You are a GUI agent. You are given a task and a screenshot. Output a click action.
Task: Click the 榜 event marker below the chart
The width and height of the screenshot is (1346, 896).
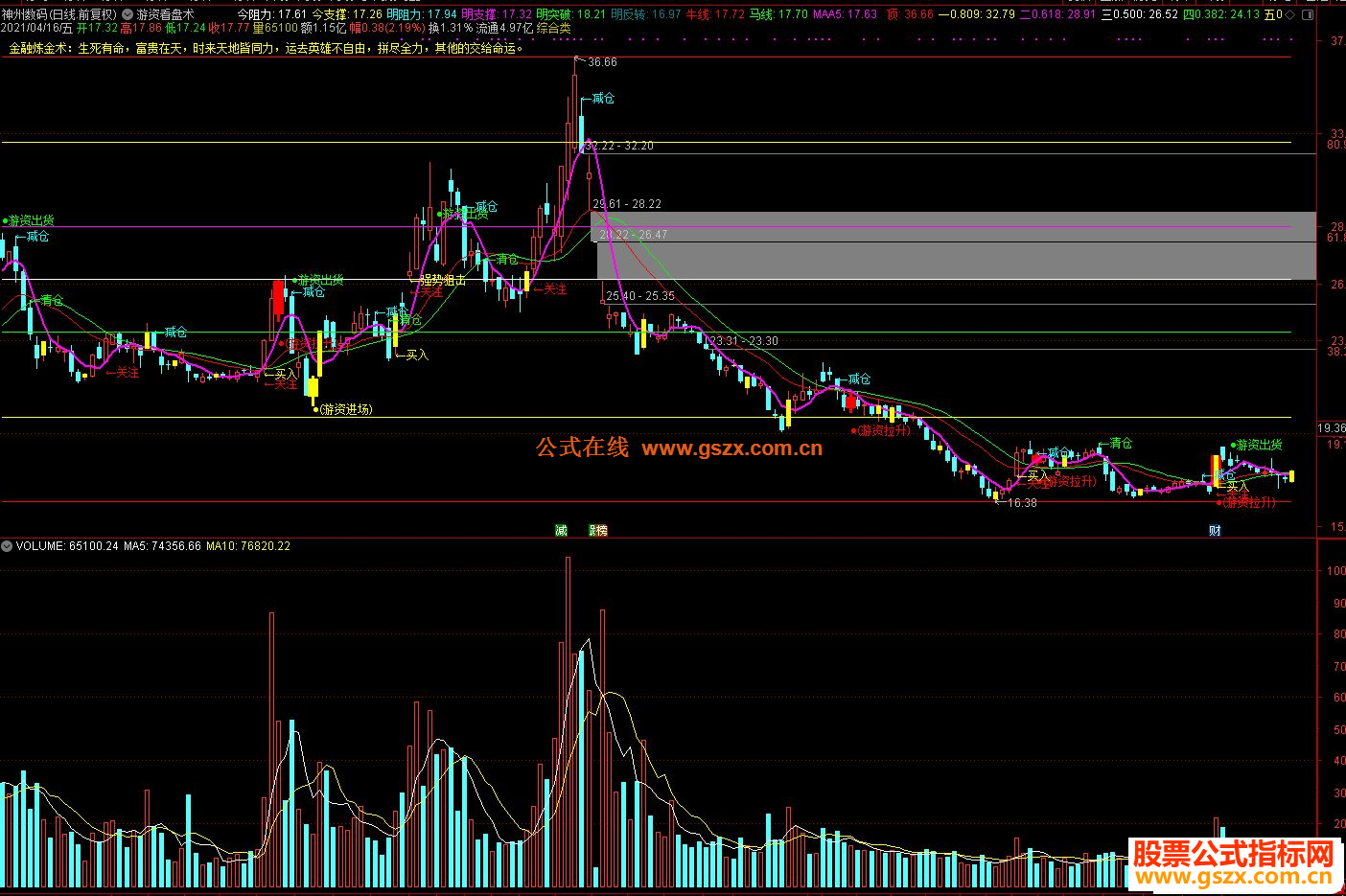pos(600,530)
